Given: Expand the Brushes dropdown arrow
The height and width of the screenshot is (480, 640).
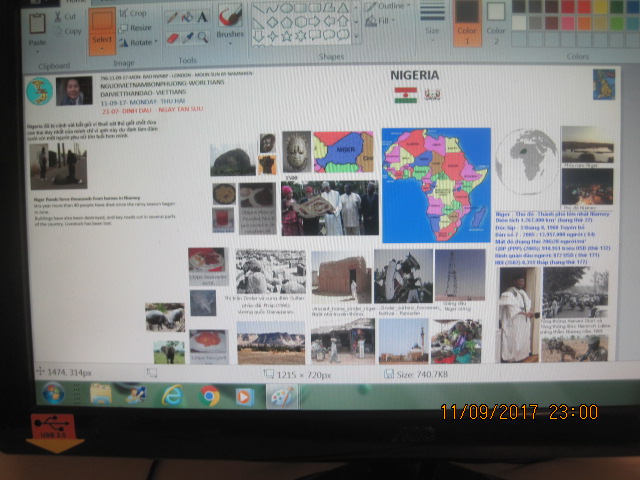Looking at the screenshot, I should (230, 43).
